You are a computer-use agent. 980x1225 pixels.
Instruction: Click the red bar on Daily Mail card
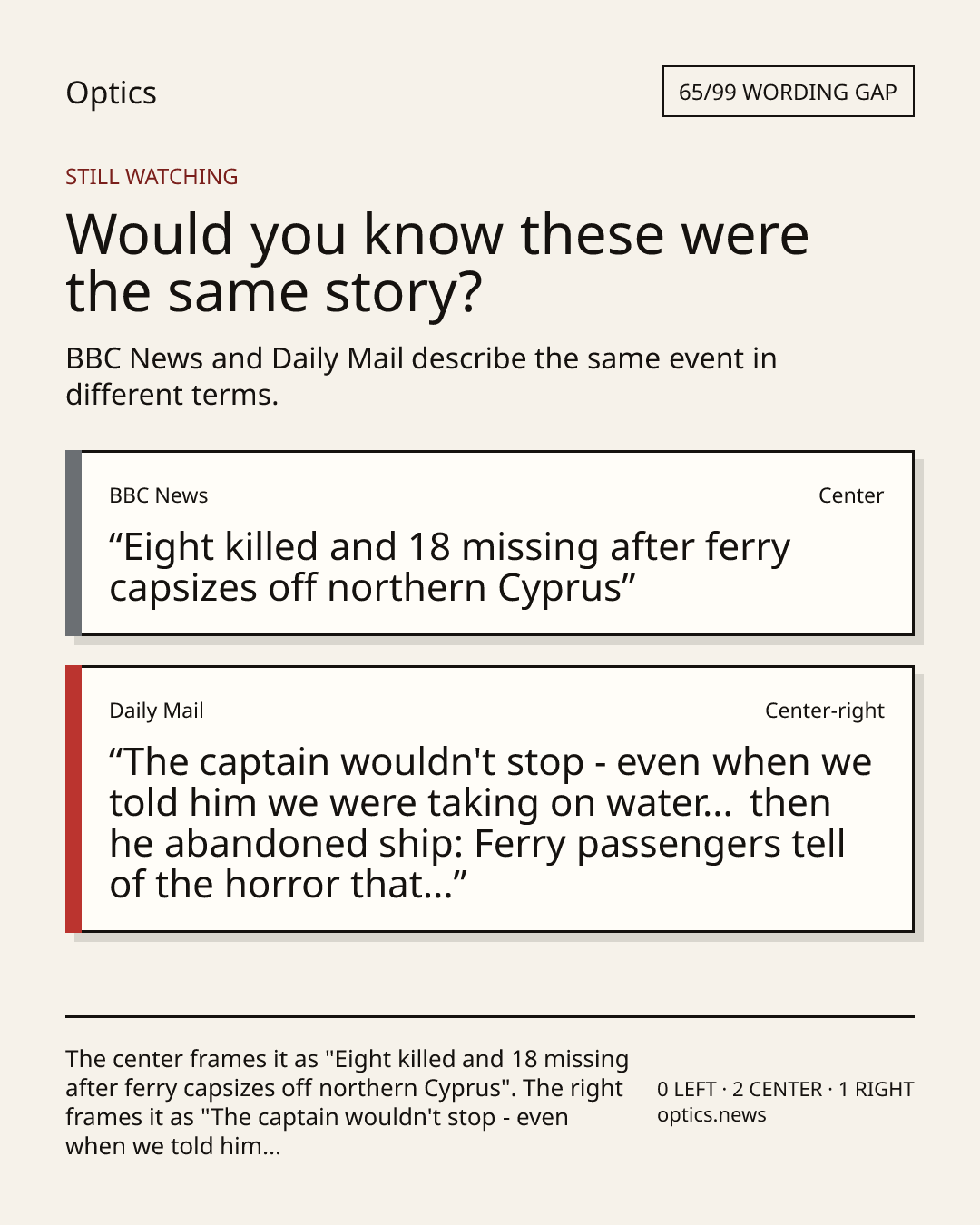[x=73, y=799]
